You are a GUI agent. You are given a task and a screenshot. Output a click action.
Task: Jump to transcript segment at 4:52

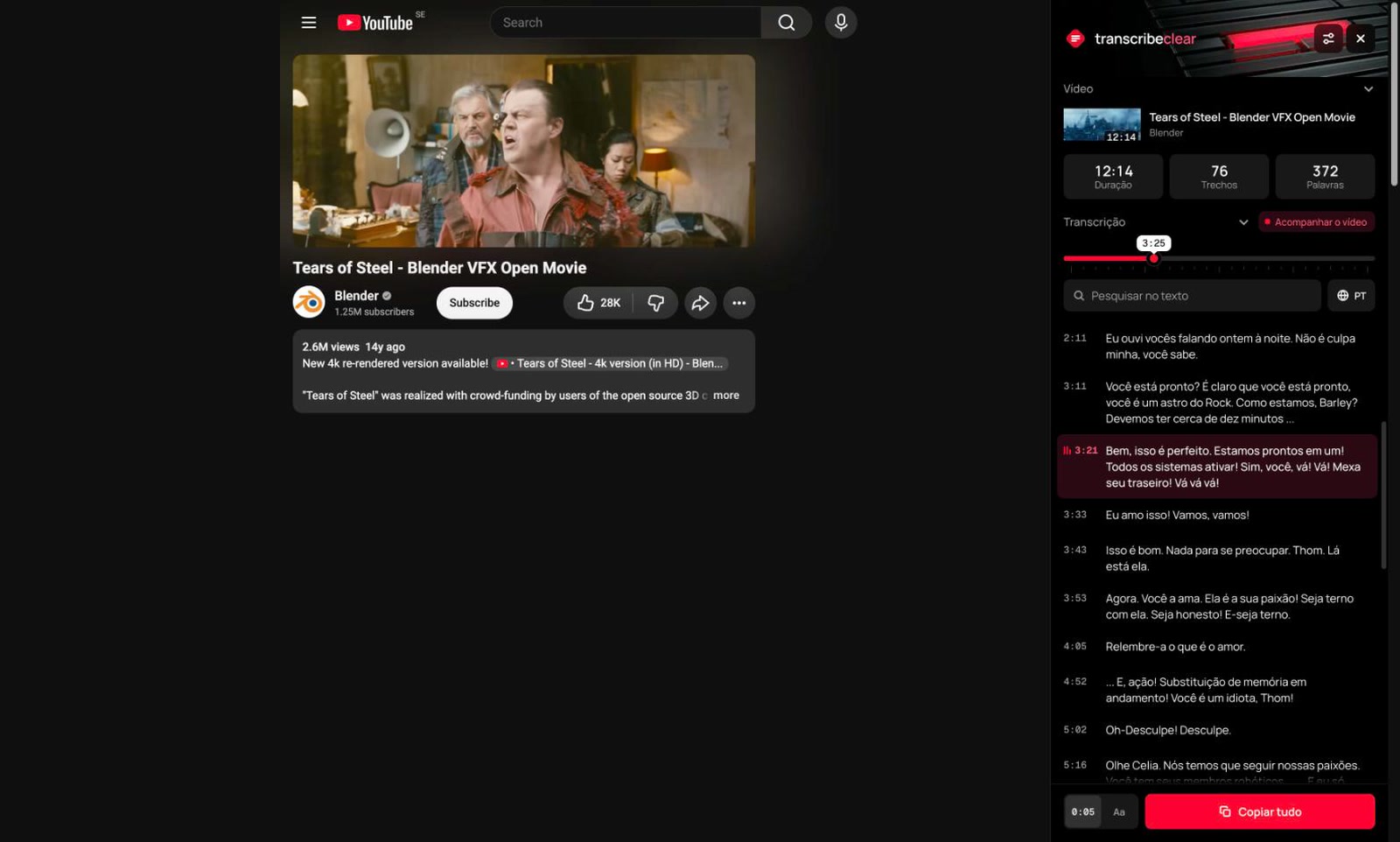coord(1216,690)
